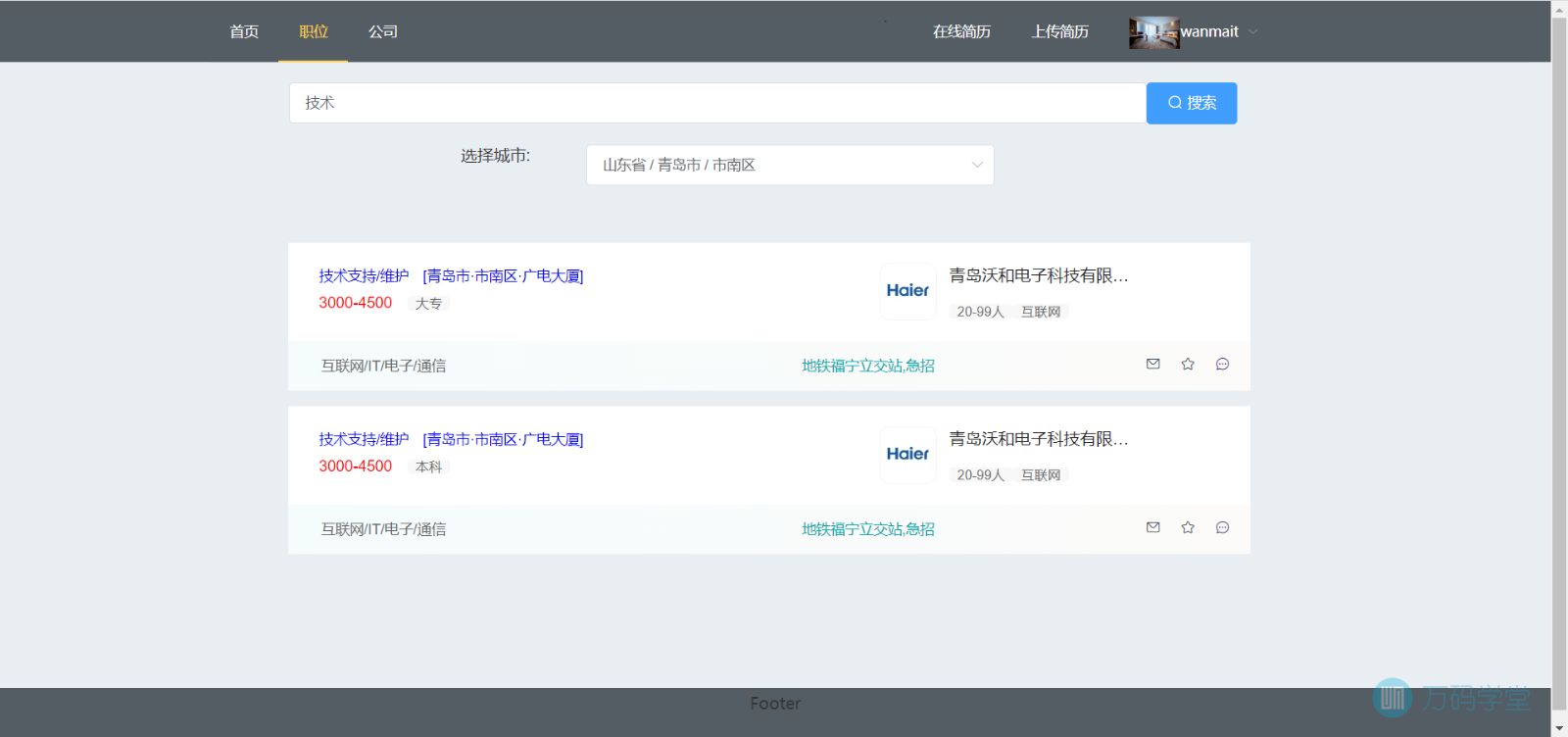The image size is (1568, 737).
Task: Open 在线简历 in the top navigation
Action: point(961,31)
